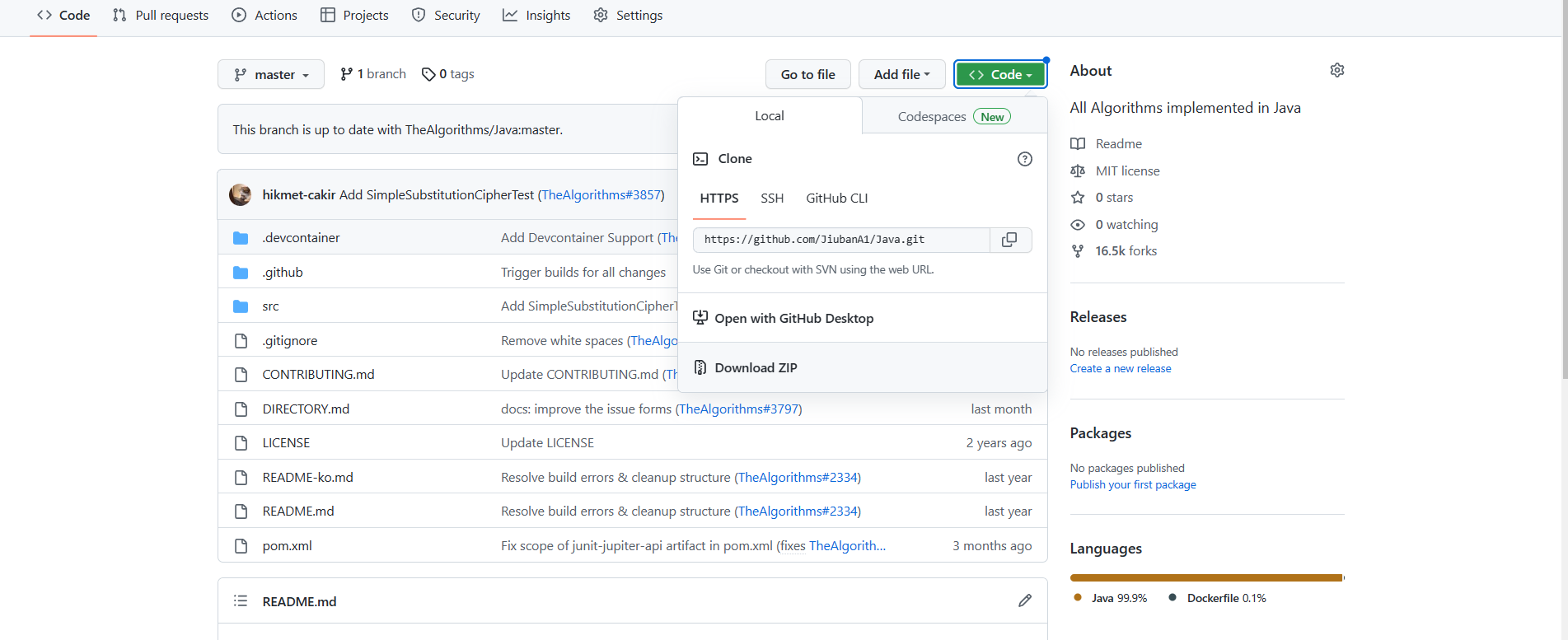Click the README-ko.md file icon
Image resolution: width=1568 pixels, height=640 pixels.
coord(241,478)
